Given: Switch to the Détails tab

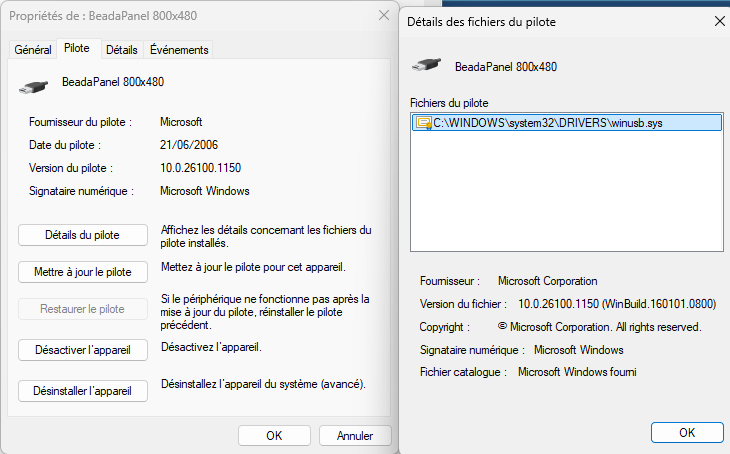Looking at the screenshot, I should click(122, 50).
